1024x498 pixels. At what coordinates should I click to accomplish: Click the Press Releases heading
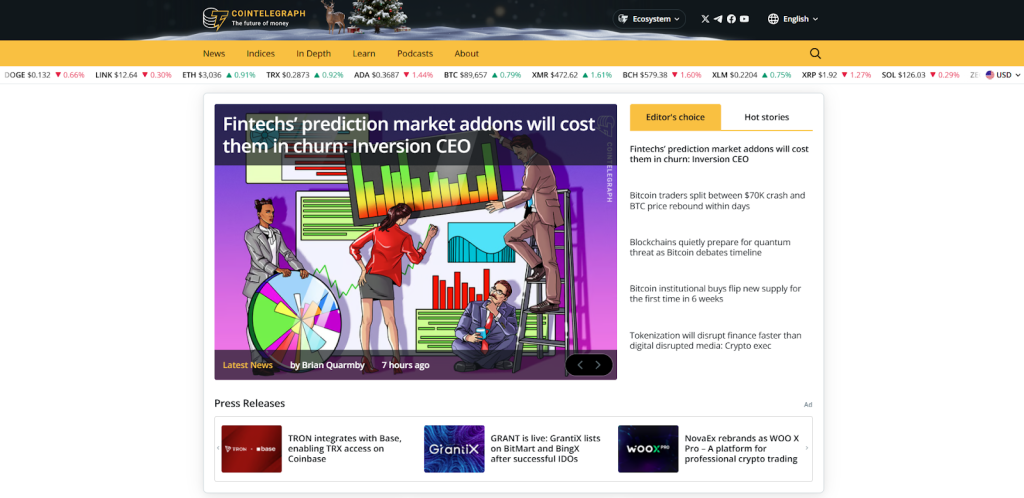pos(249,403)
